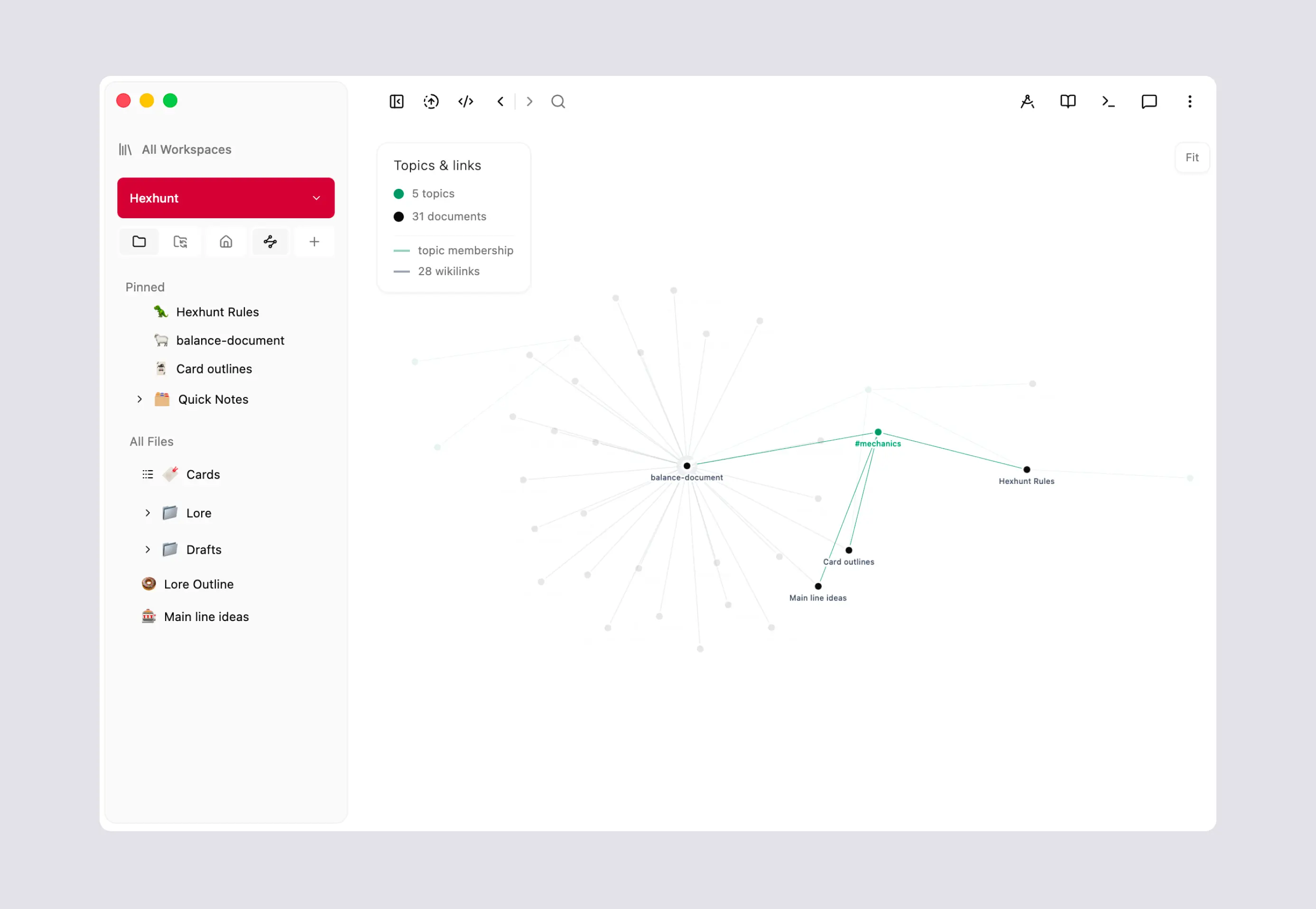Click the Quick Notes box icon

tap(162, 399)
